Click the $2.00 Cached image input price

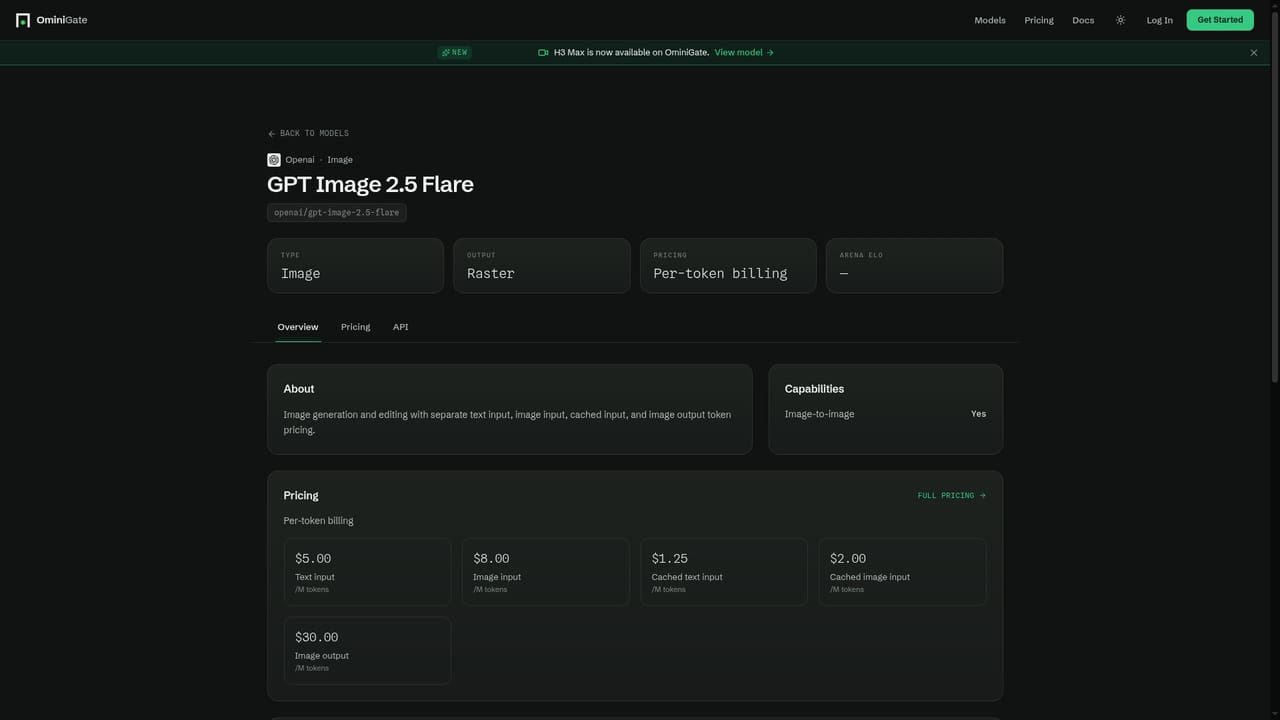coord(902,572)
